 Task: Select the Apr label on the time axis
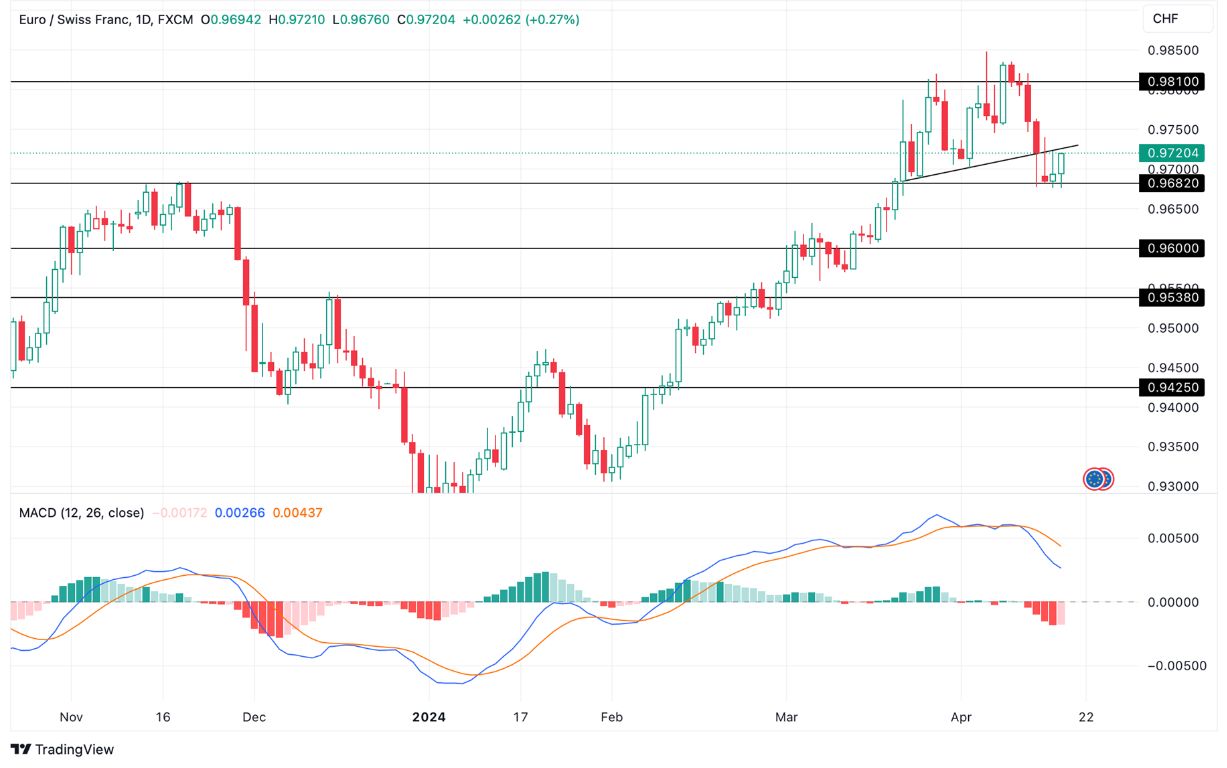(x=961, y=717)
